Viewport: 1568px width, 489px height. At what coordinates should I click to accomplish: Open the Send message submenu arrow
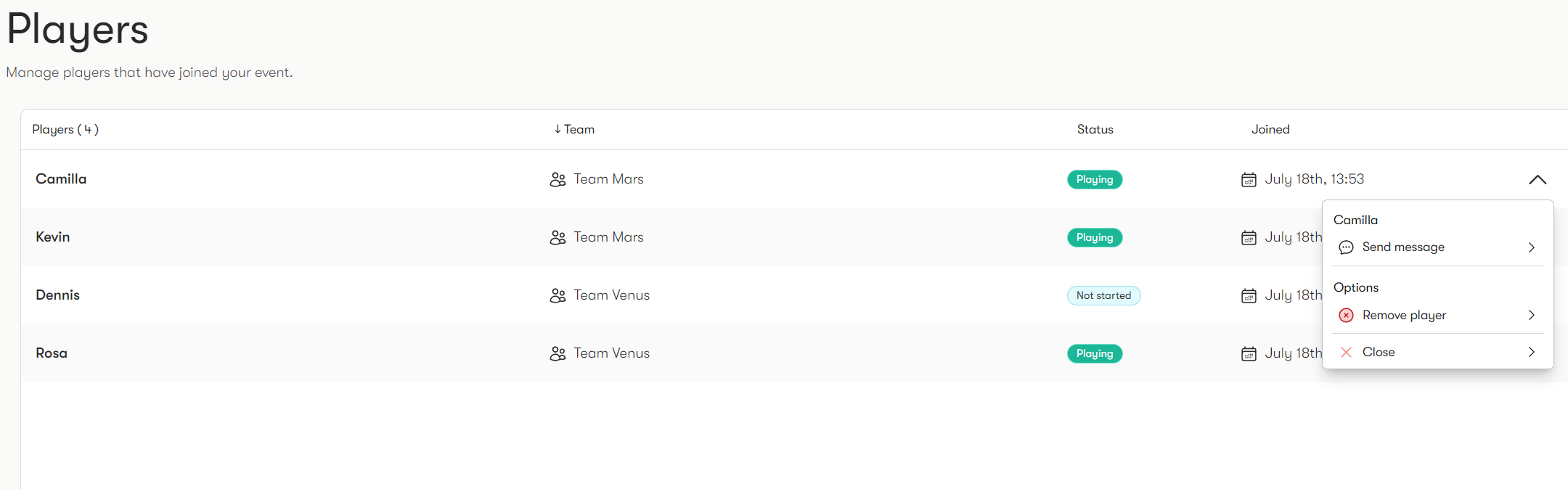tap(1532, 247)
